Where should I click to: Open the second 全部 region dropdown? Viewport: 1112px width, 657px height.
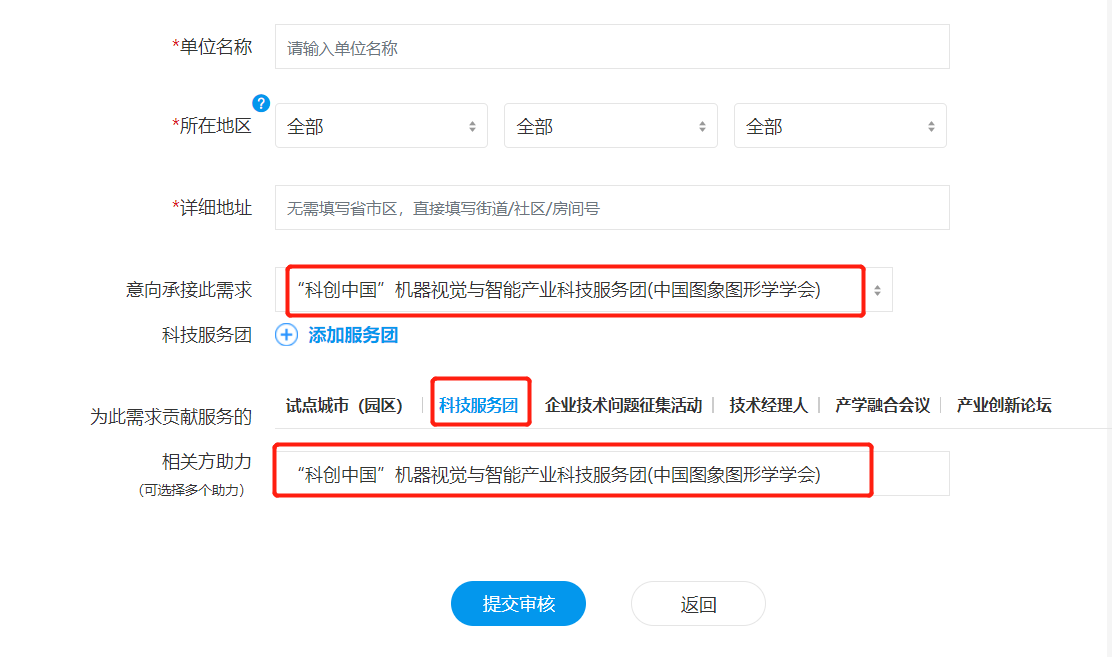[611, 126]
